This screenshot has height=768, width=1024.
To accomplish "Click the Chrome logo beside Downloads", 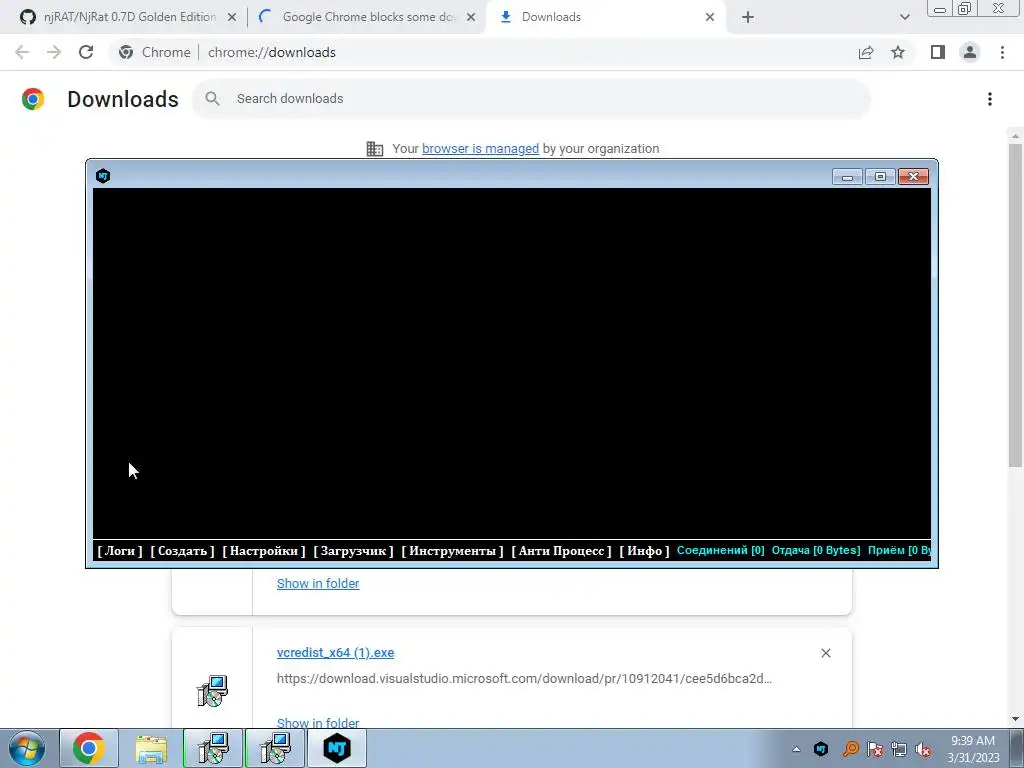I will coord(33,99).
